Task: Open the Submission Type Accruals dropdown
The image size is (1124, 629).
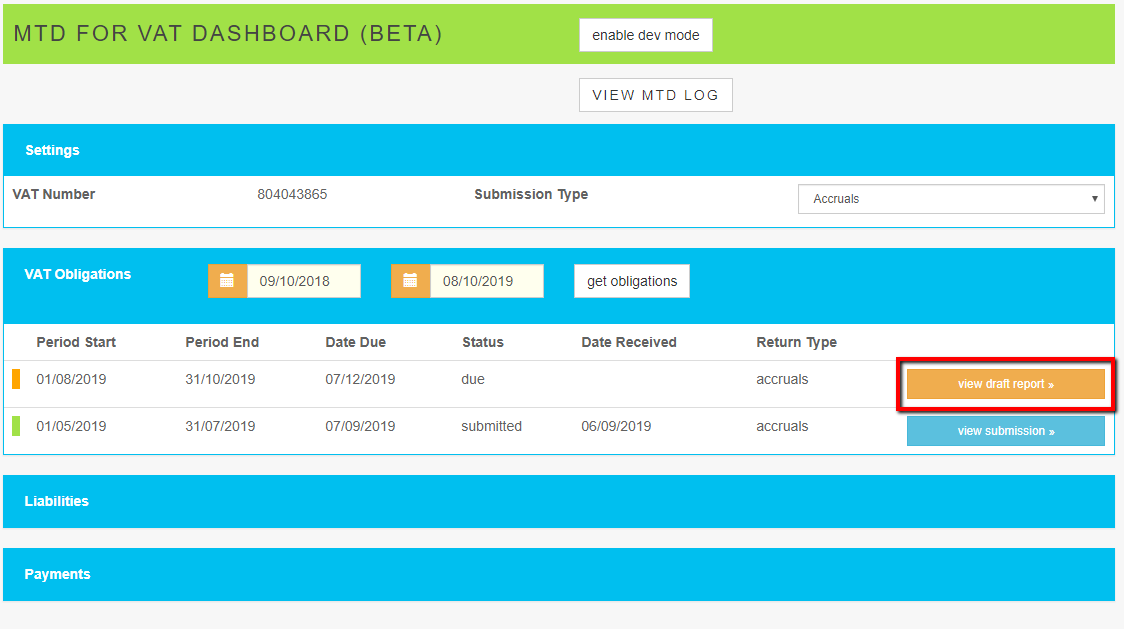Action: click(951, 199)
